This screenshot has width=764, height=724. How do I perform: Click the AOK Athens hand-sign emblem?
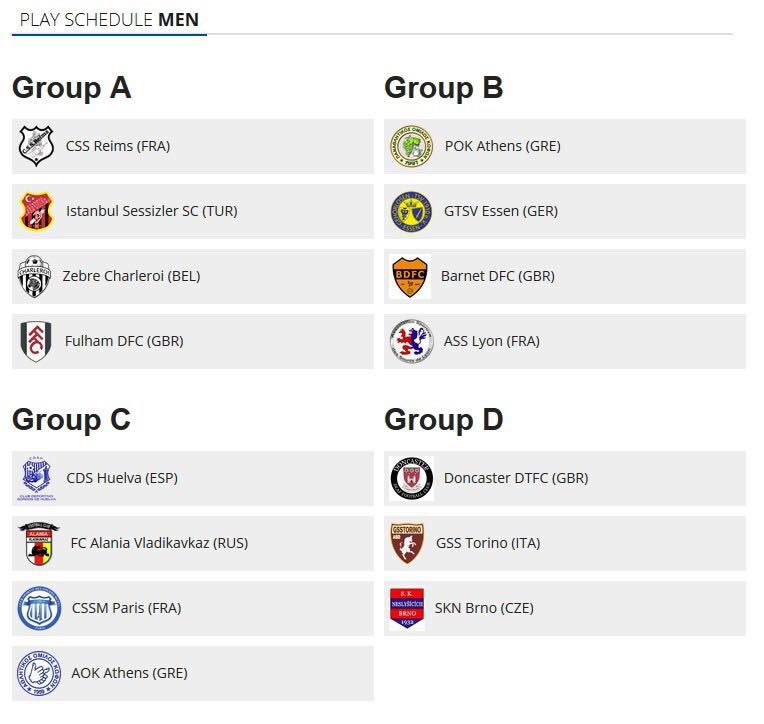(x=39, y=673)
